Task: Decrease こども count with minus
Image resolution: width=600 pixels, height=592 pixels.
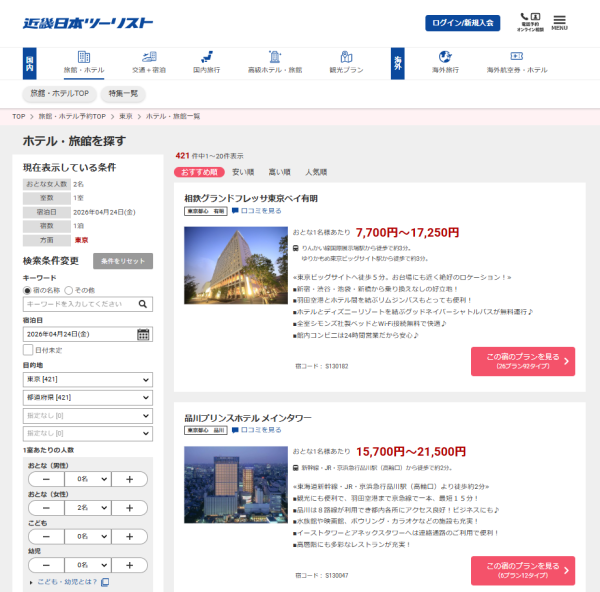Action: pyautogui.click(x=46, y=537)
